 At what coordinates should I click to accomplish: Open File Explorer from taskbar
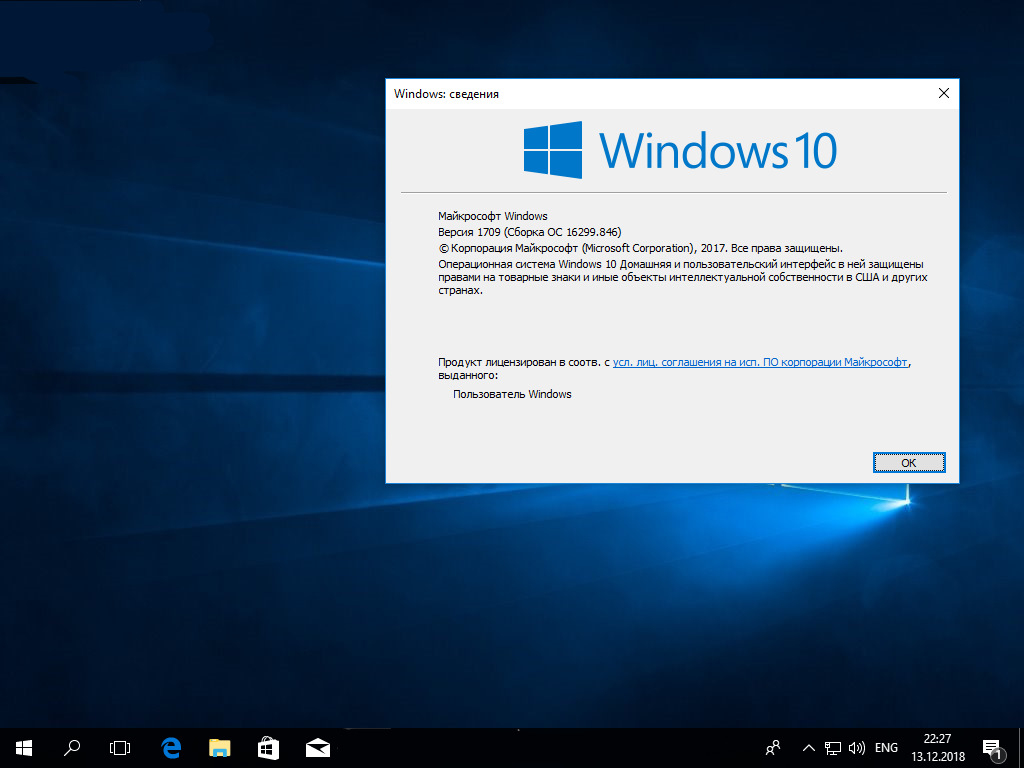point(220,748)
